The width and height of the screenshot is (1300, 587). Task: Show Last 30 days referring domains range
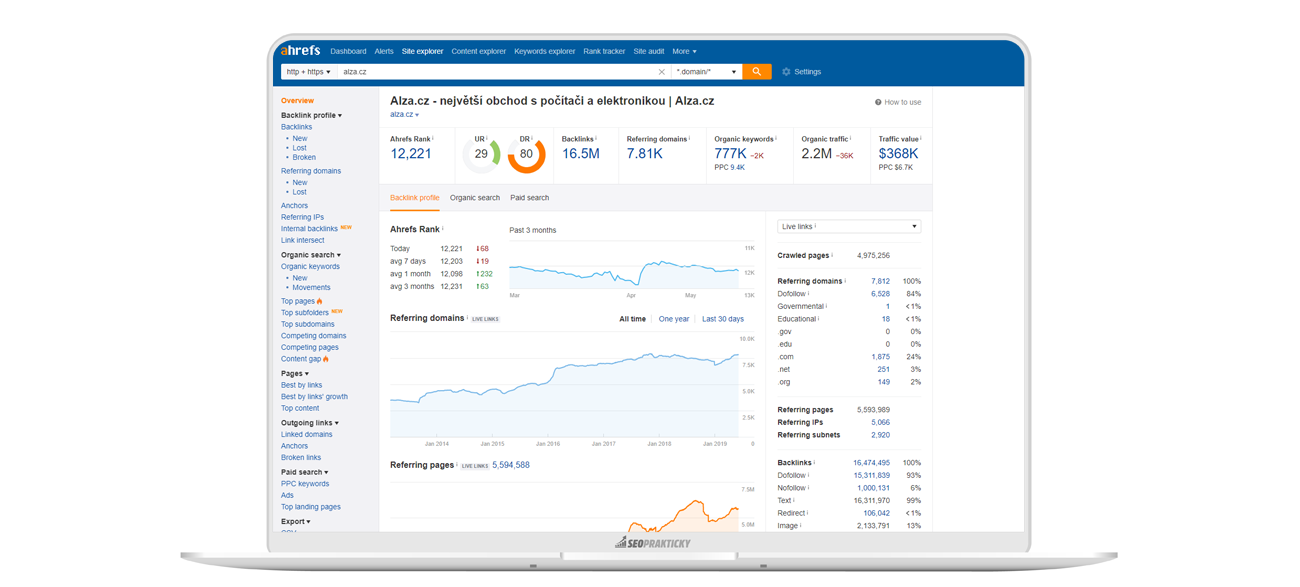pyautogui.click(x=723, y=319)
